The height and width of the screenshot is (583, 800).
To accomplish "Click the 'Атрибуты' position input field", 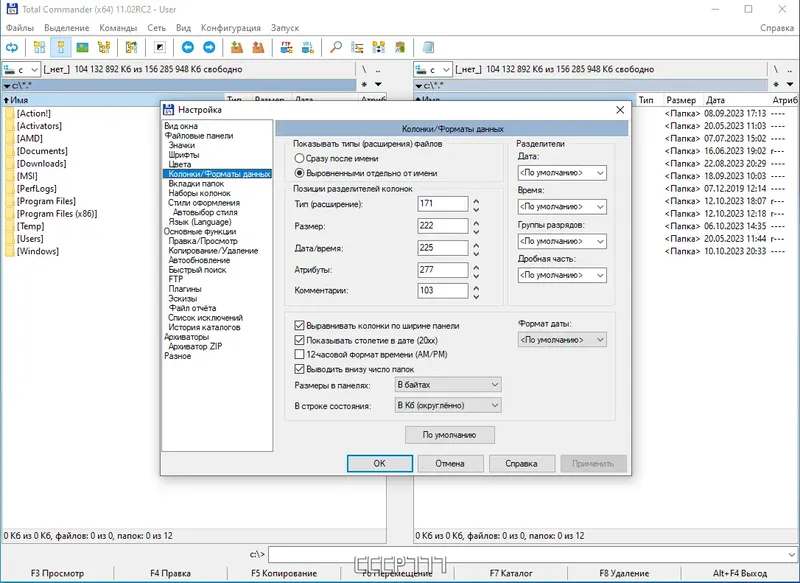I will (x=442, y=270).
